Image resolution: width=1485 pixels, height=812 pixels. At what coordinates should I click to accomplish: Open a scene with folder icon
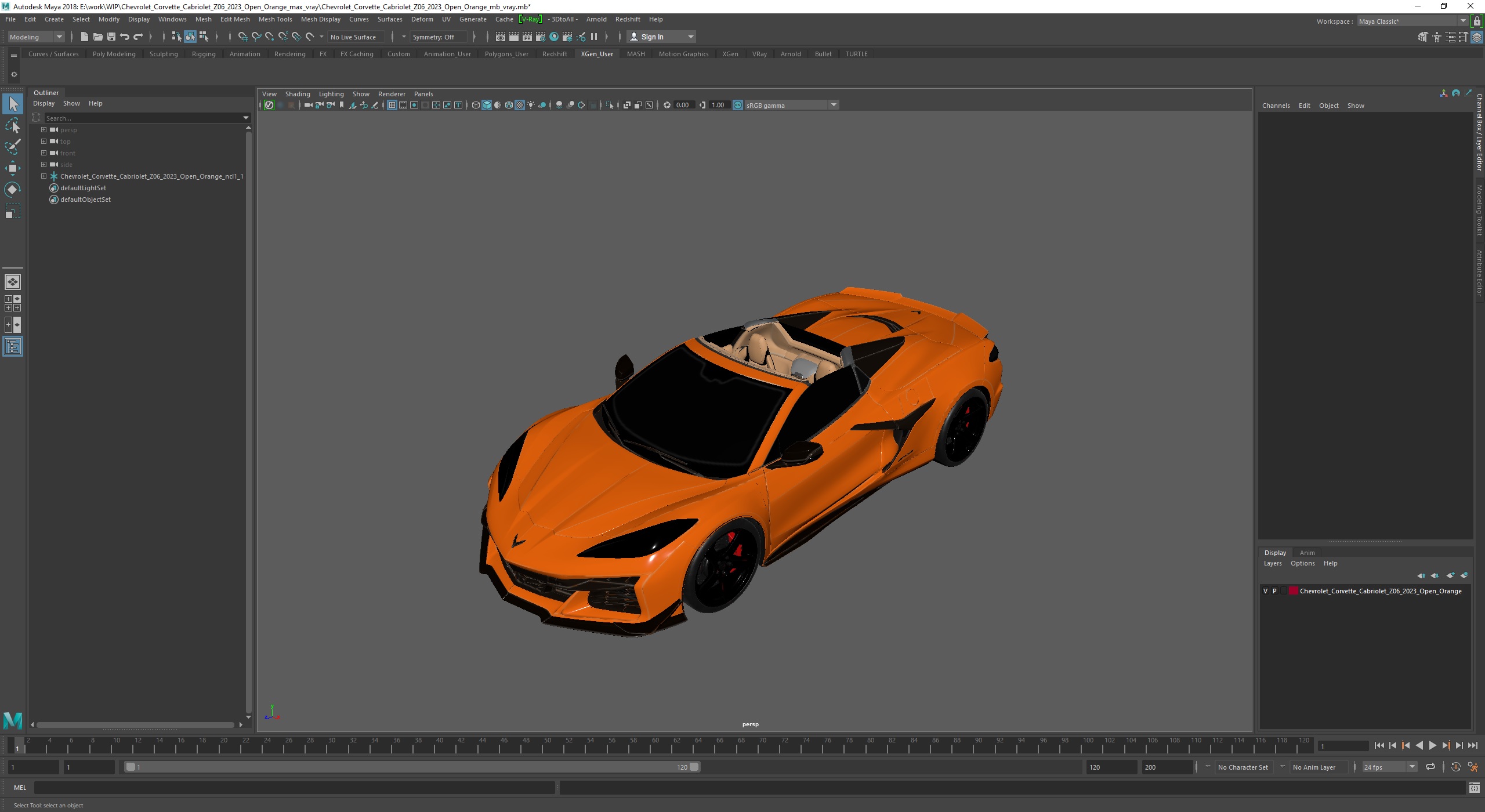coord(97,37)
